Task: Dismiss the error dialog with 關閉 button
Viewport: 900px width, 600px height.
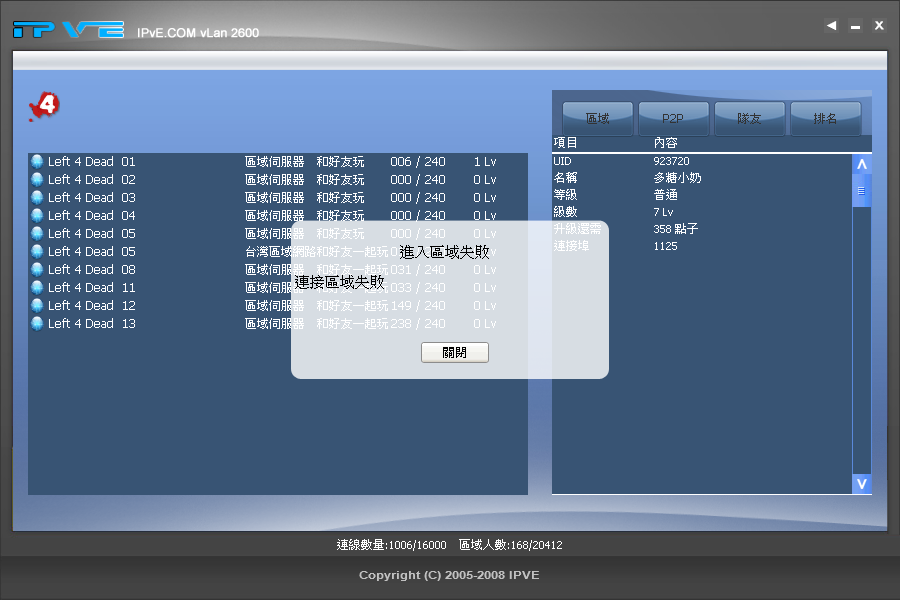Action: tap(454, 352)
